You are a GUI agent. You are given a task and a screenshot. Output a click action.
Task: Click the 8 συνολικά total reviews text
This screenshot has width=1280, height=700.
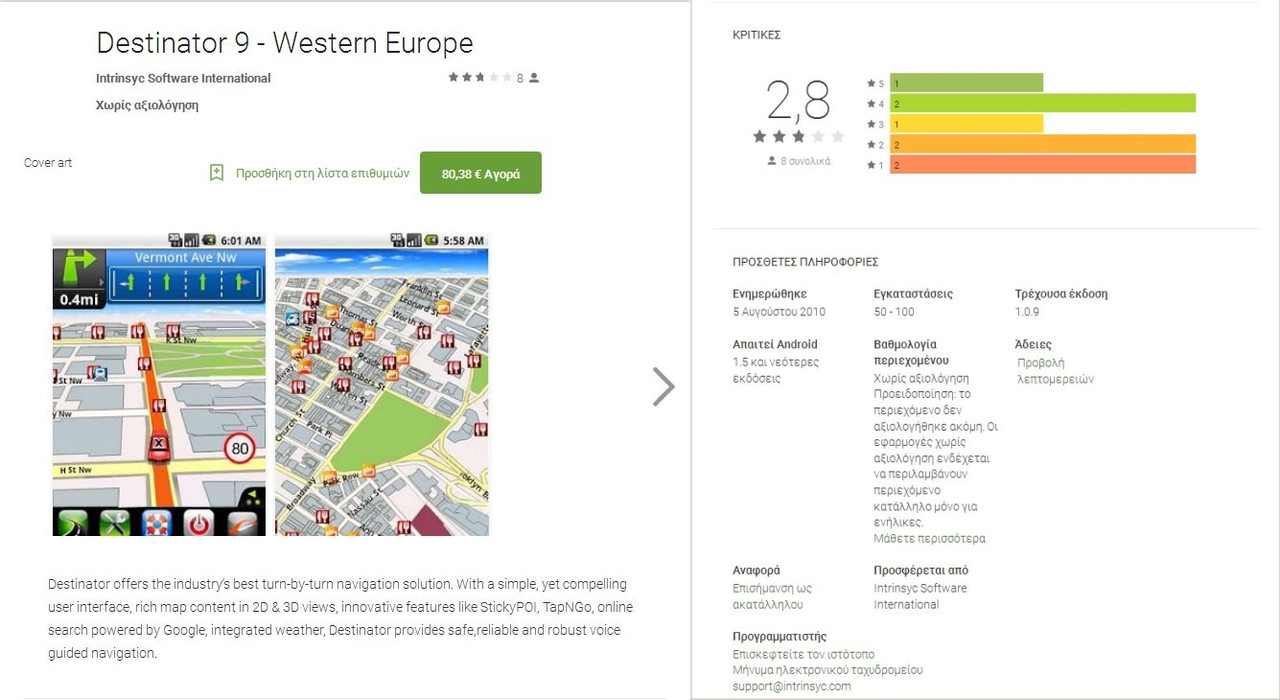807,161
